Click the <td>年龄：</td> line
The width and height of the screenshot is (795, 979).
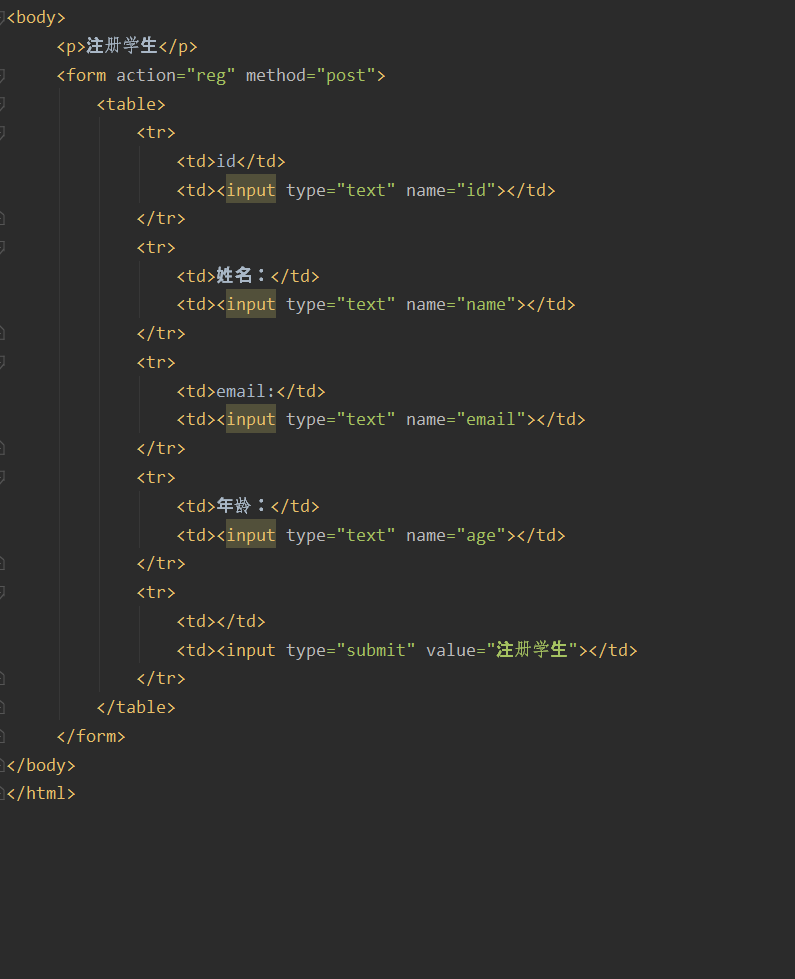click(x=247, y=506)
